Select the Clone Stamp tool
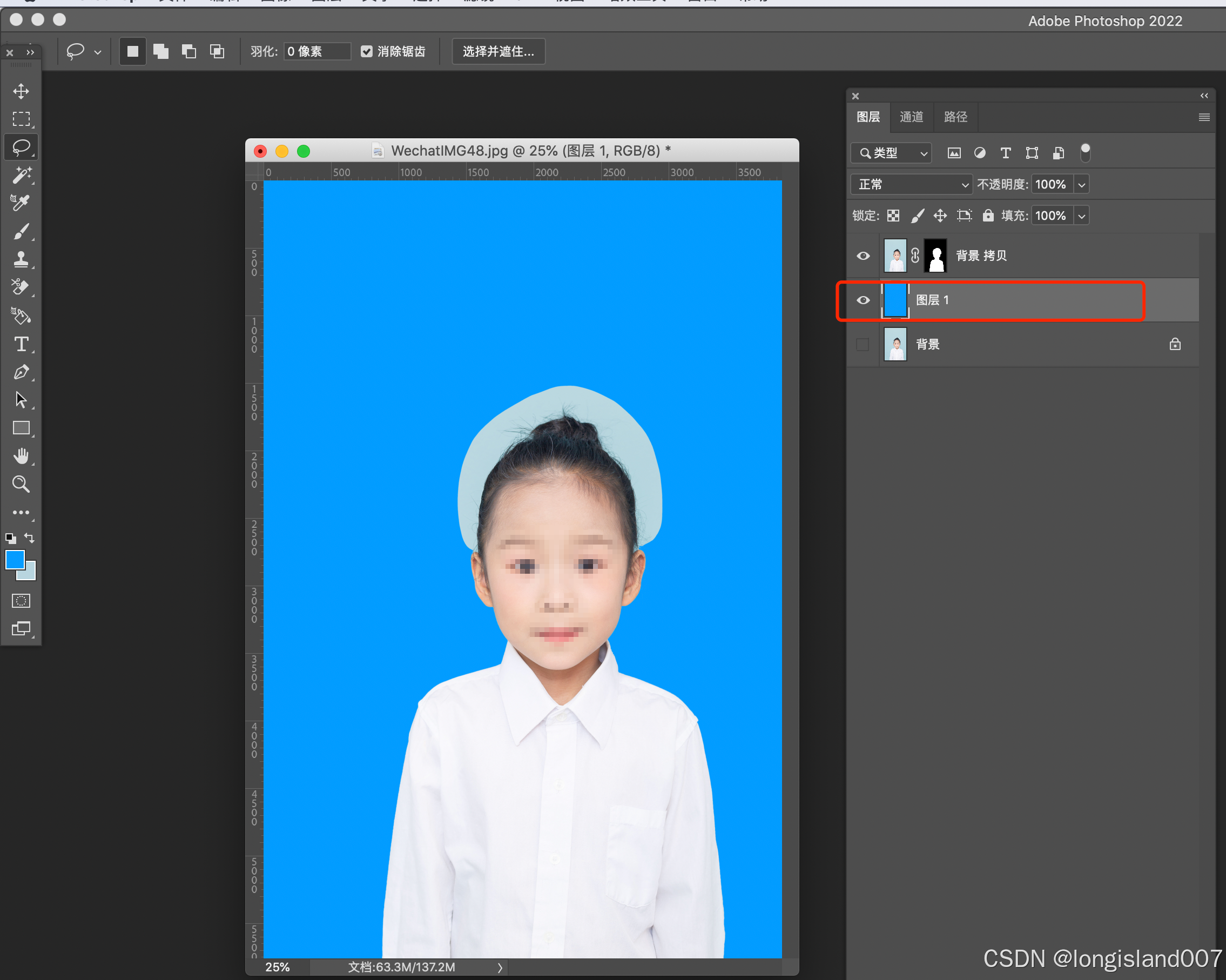 [x=21, y=259]
